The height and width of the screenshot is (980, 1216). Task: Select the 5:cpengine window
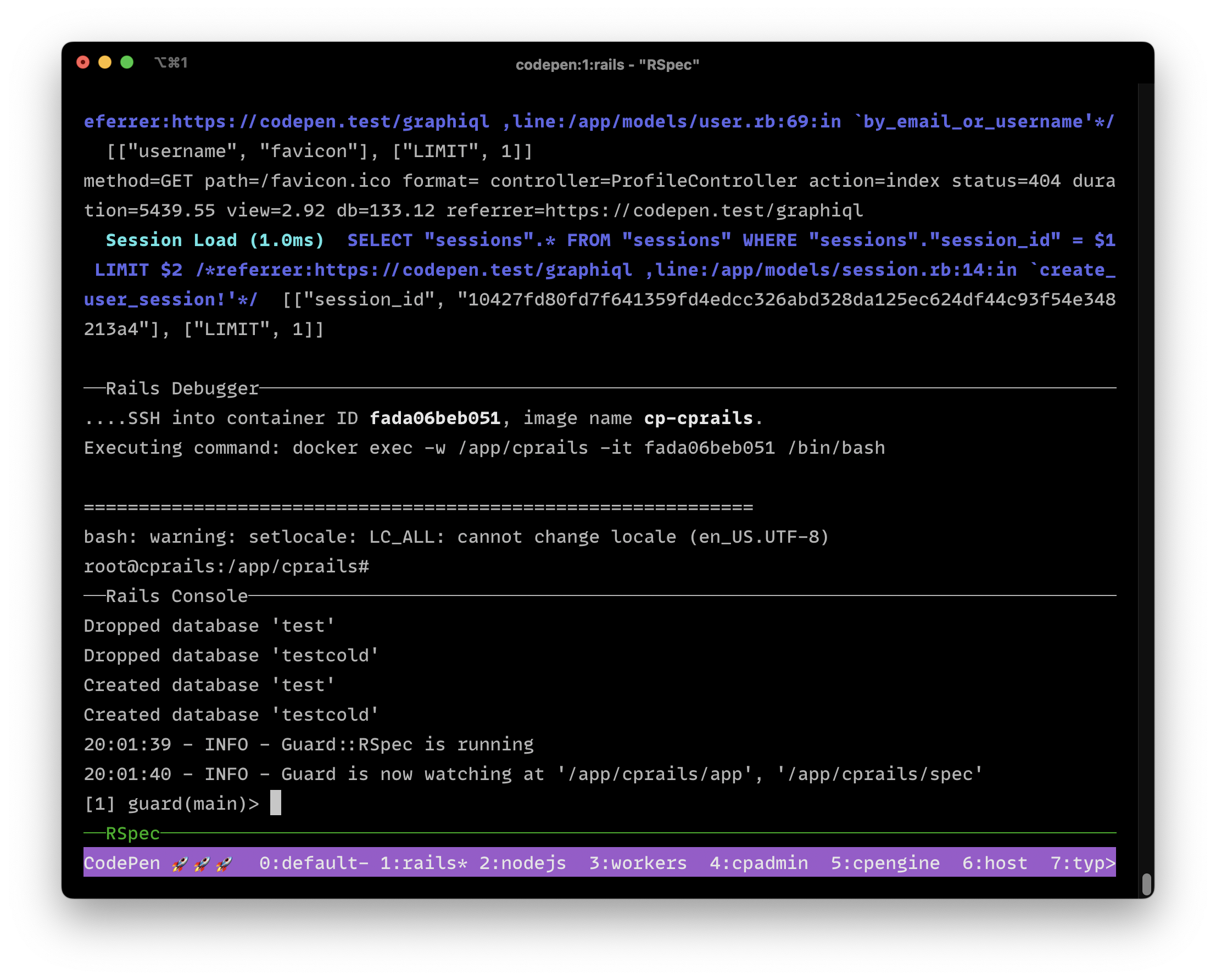tap(885, 862)
